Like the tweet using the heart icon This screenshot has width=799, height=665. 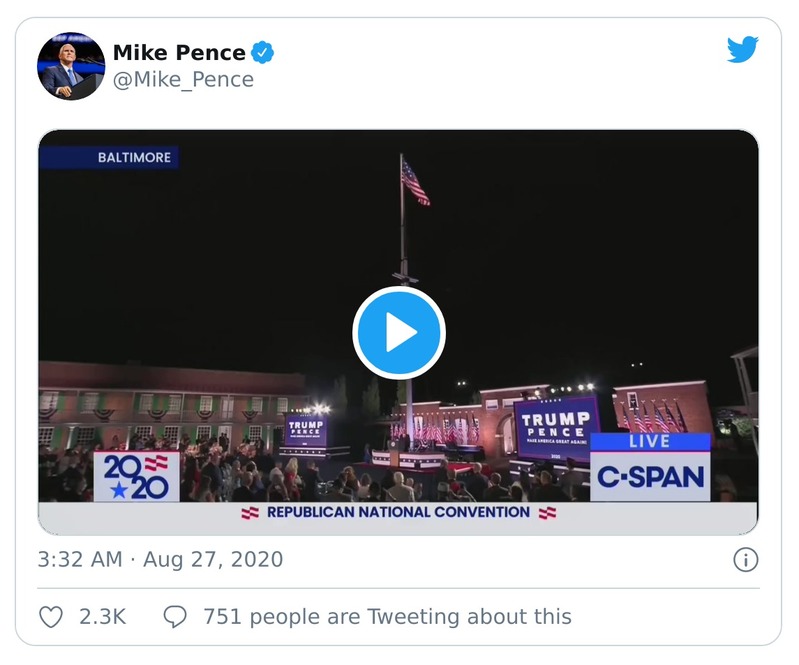(x=51, y=617)
